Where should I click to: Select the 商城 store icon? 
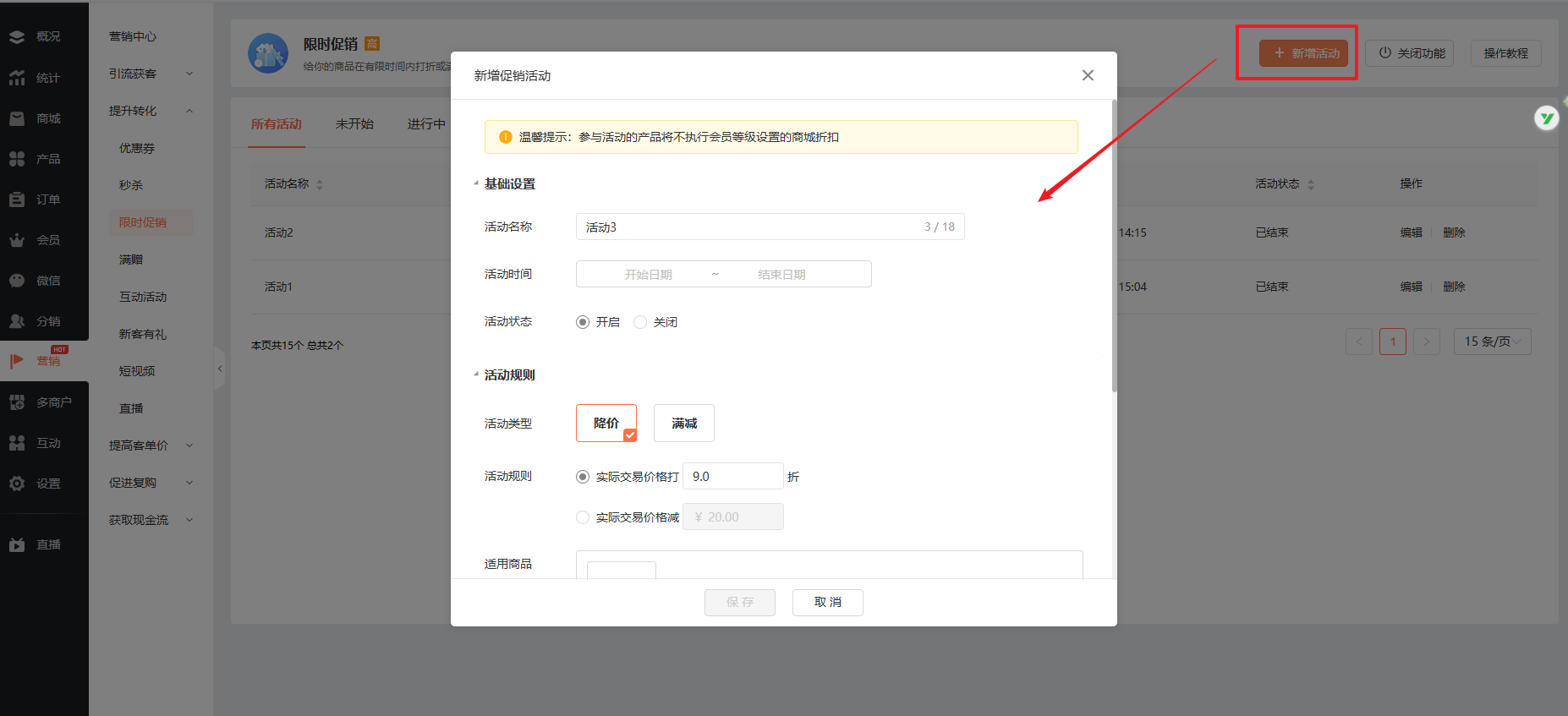pos(17,118)
